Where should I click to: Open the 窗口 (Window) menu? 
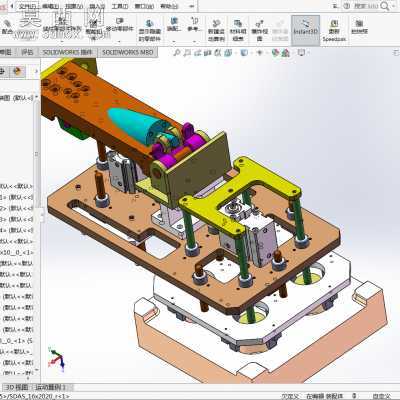pos(144,6)
